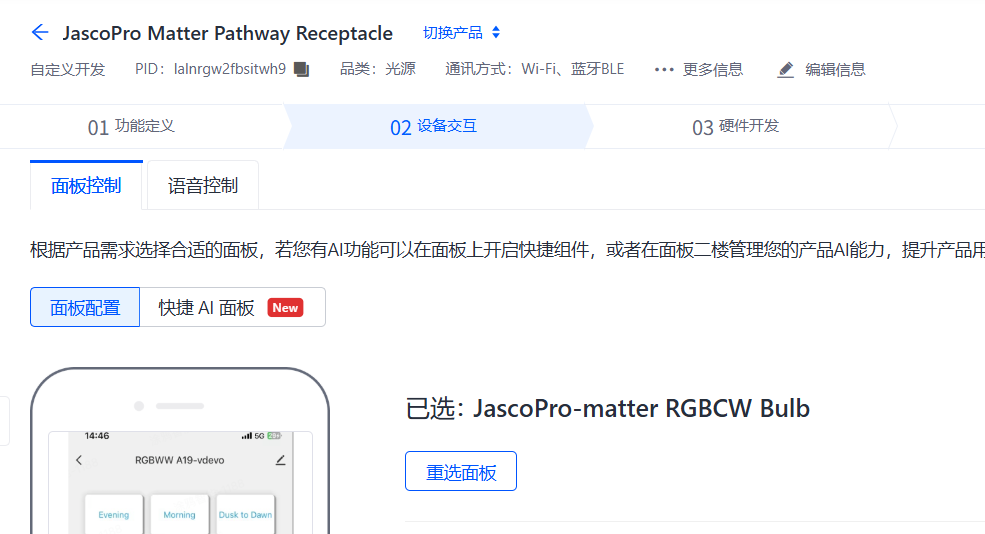Click the 切换产品 link
The image size is (985, 534).
(452, 33)
